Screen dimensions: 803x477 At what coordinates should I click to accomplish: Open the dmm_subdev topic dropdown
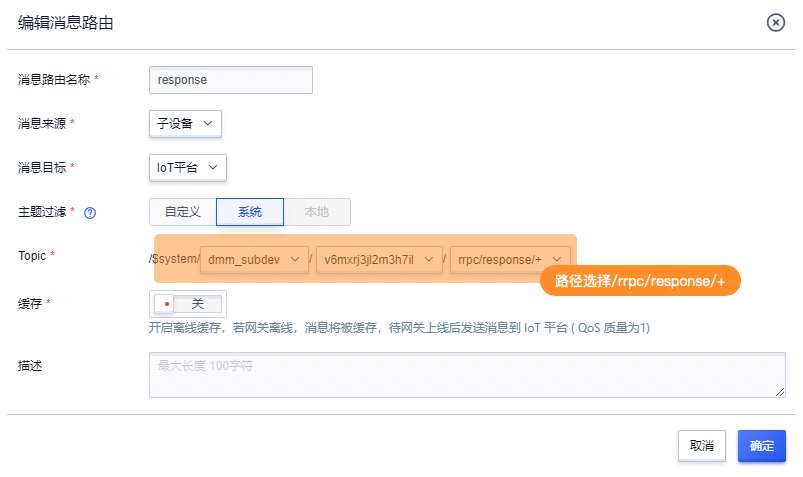(254, 260)
